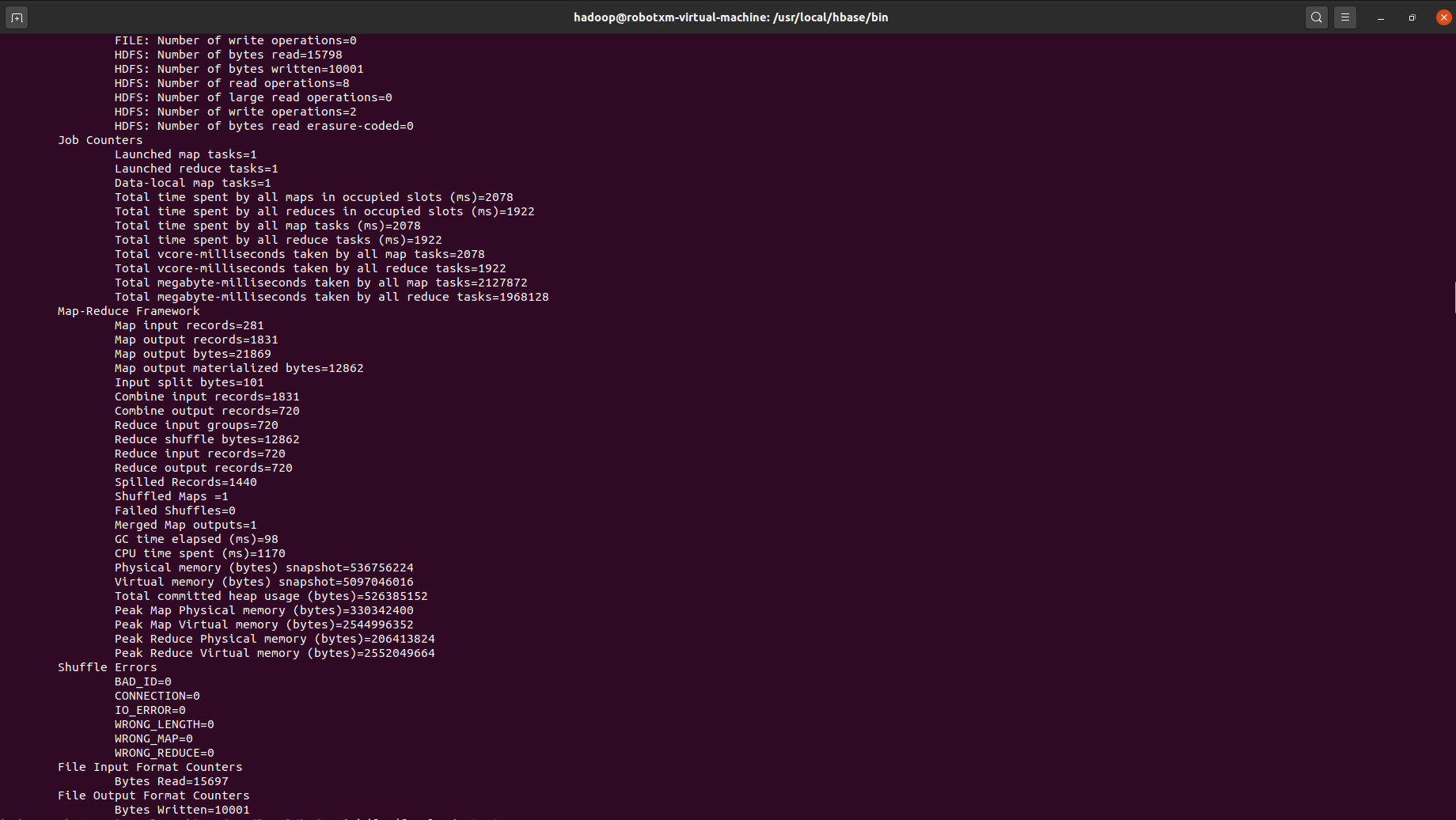Click the window title showing /usr/local/hbase/bin

pos(730,17)
